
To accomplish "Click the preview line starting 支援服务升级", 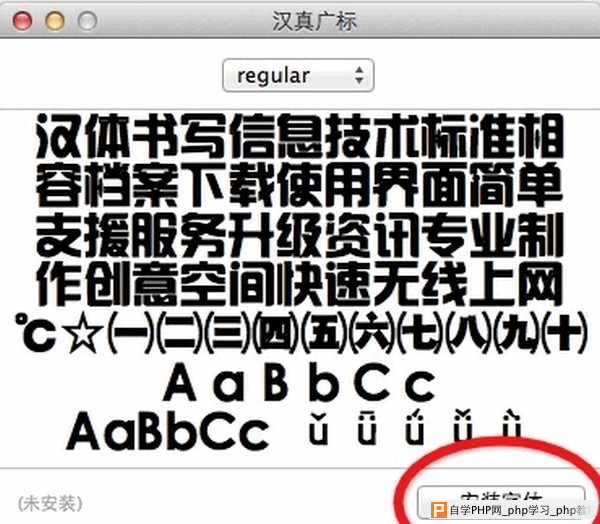I will click(x=300, y=234).
